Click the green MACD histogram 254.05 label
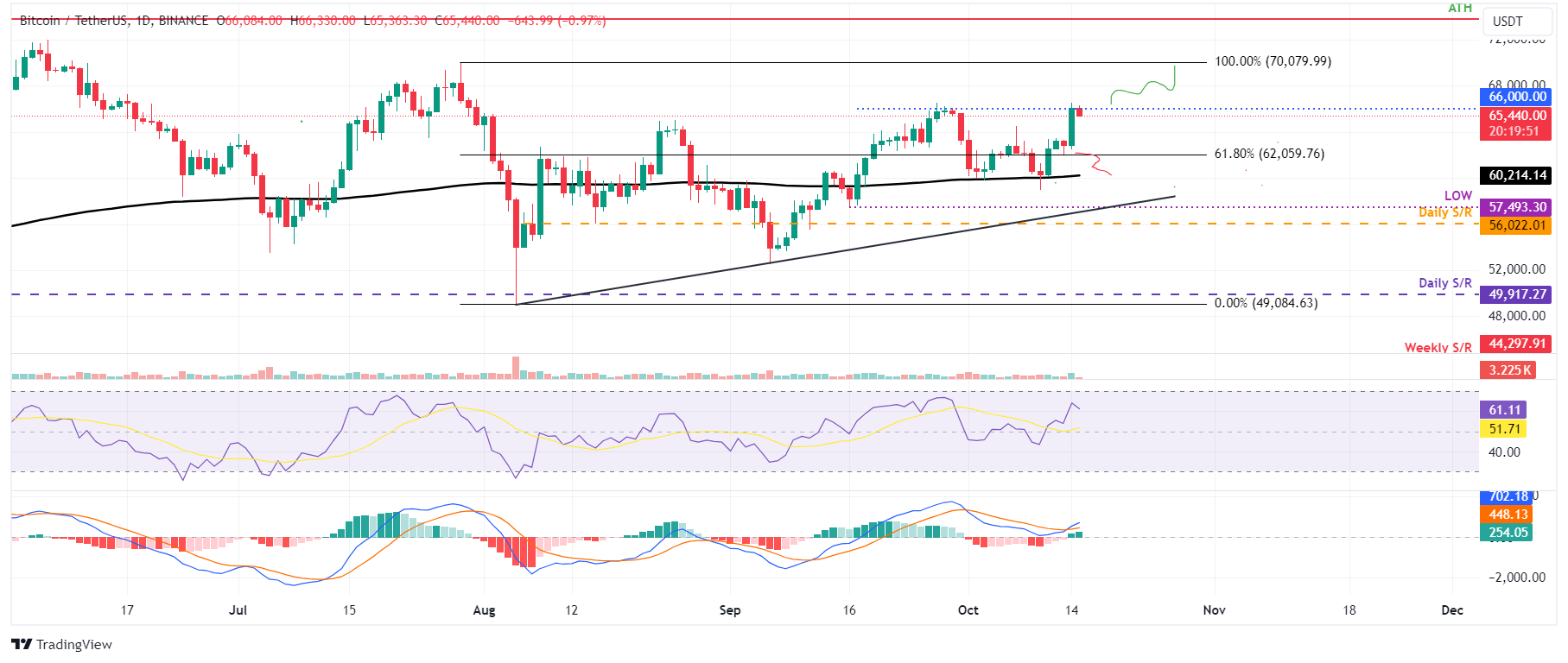Screen dimensions: 1568x663 [1508, 533]
